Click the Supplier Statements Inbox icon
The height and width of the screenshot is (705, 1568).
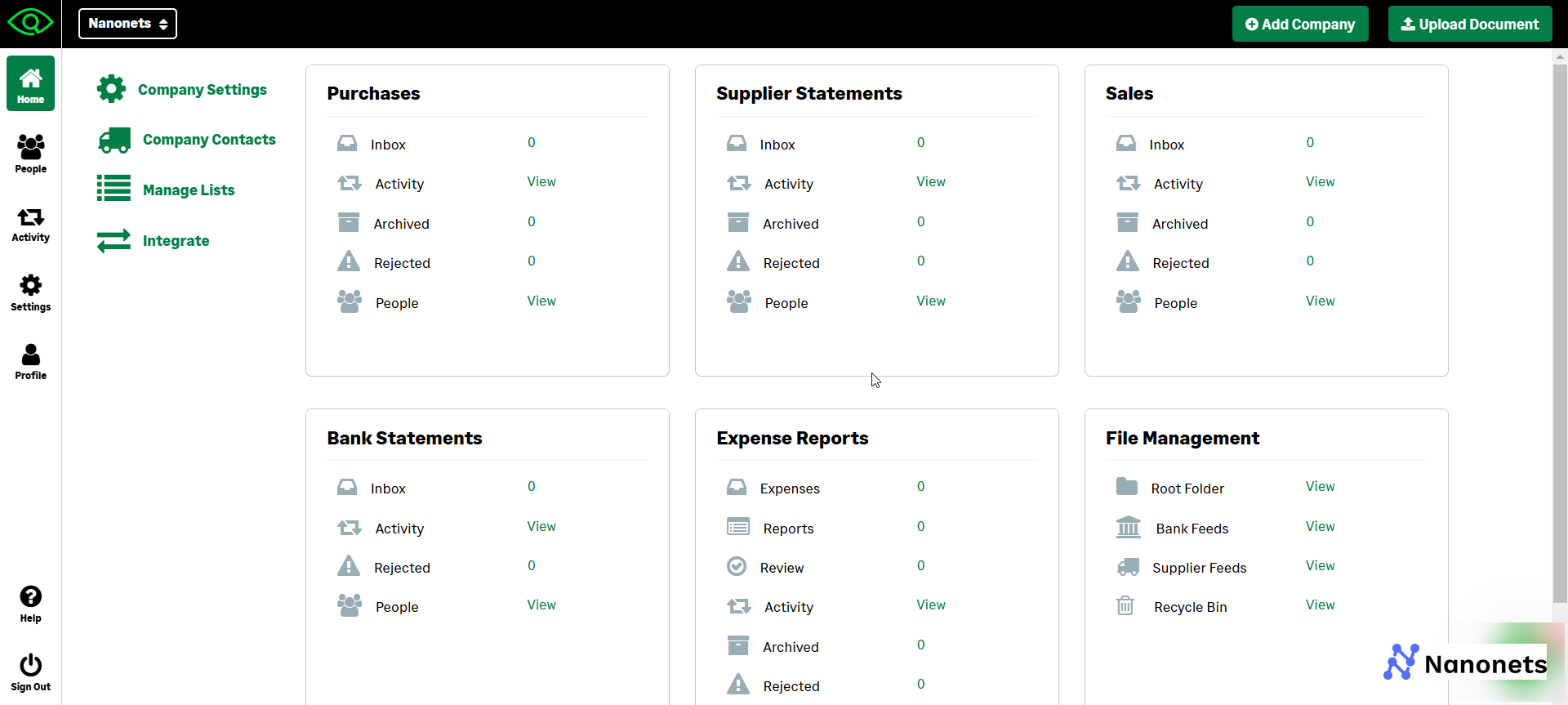737,144
